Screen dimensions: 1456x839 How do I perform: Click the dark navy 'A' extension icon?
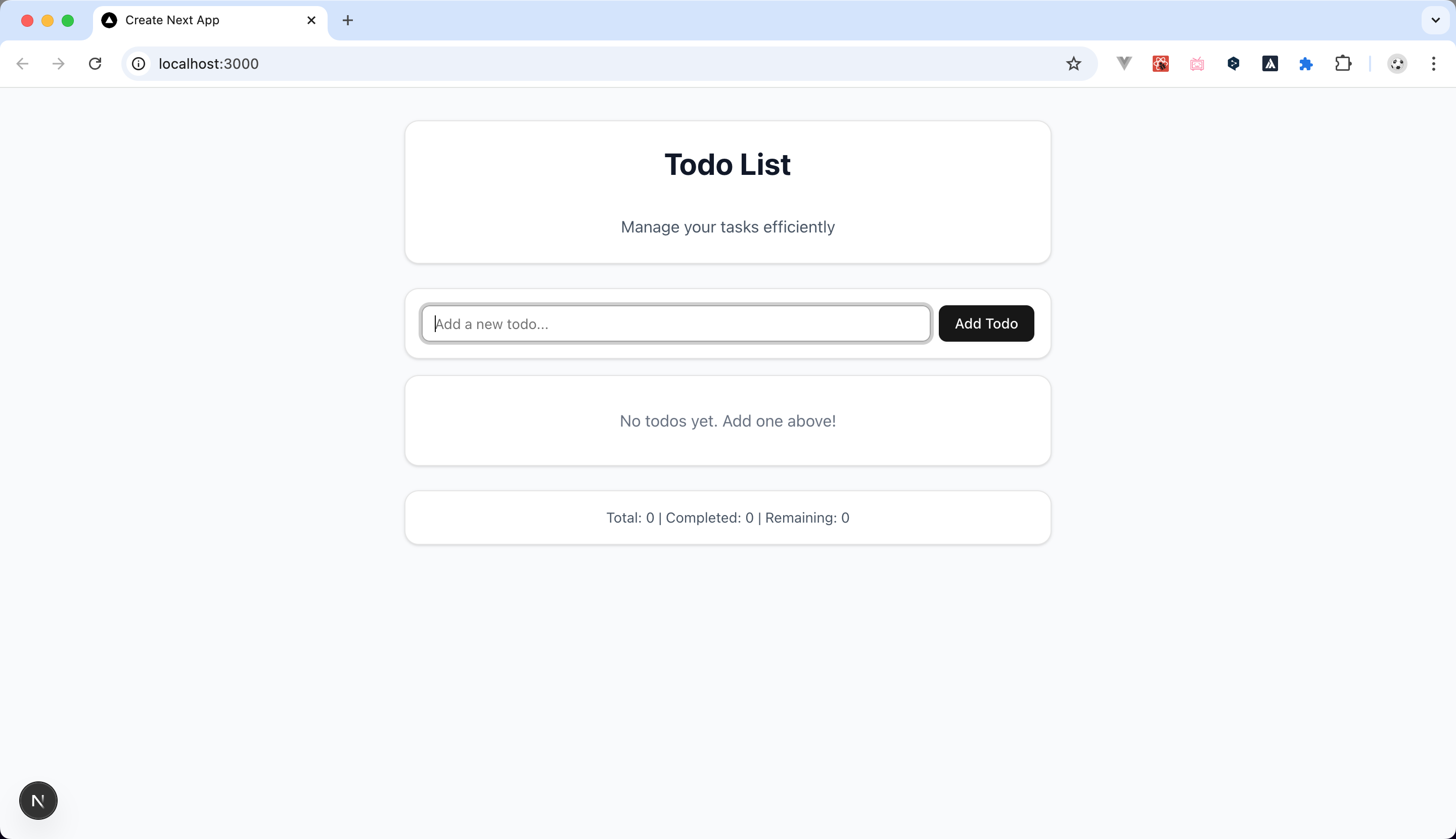coord(1270,63)
